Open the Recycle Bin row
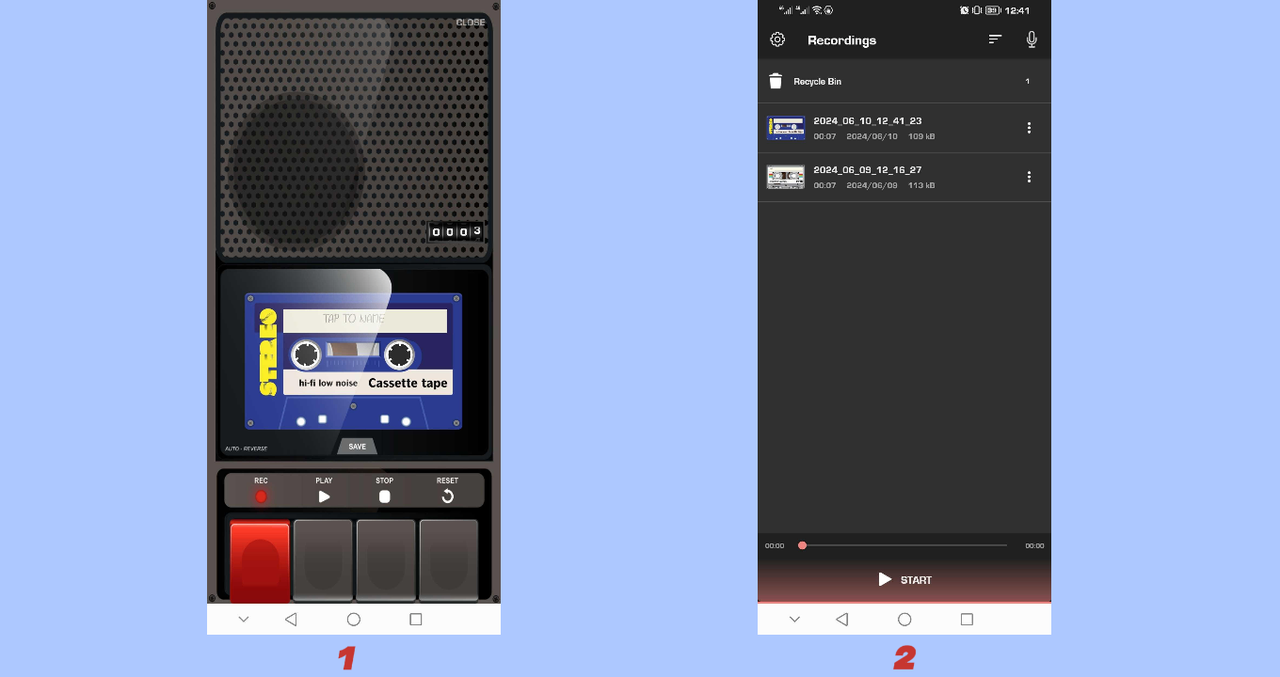The width and height of the screenshot is (1280, 677). (904, 81)
